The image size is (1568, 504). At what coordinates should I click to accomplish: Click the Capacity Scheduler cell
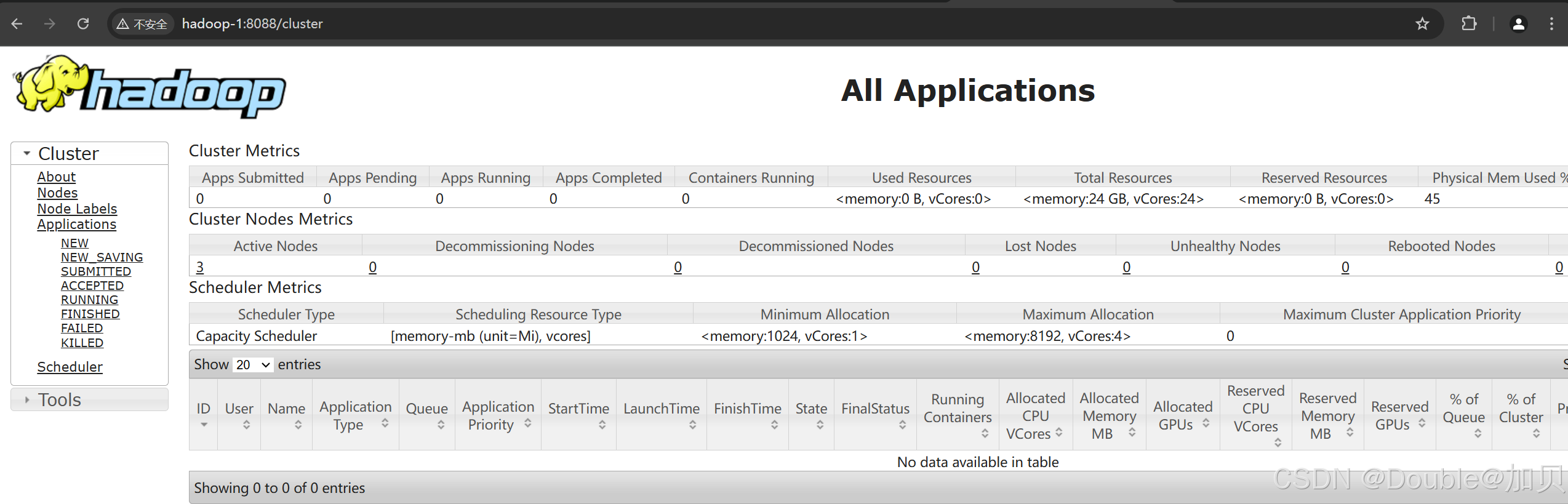click(x=256, y=336)
